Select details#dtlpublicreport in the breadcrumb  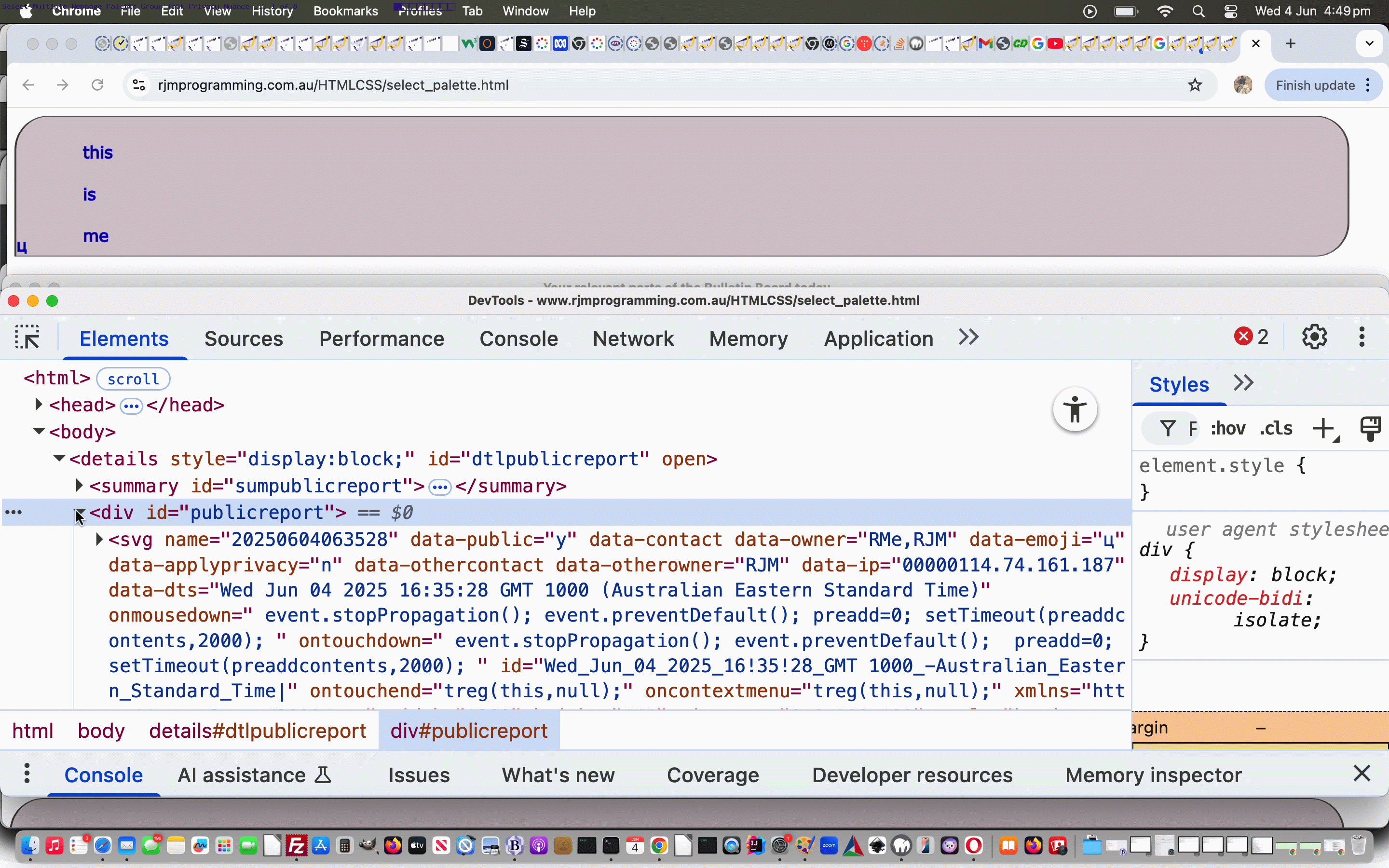[x=258, y=731]
